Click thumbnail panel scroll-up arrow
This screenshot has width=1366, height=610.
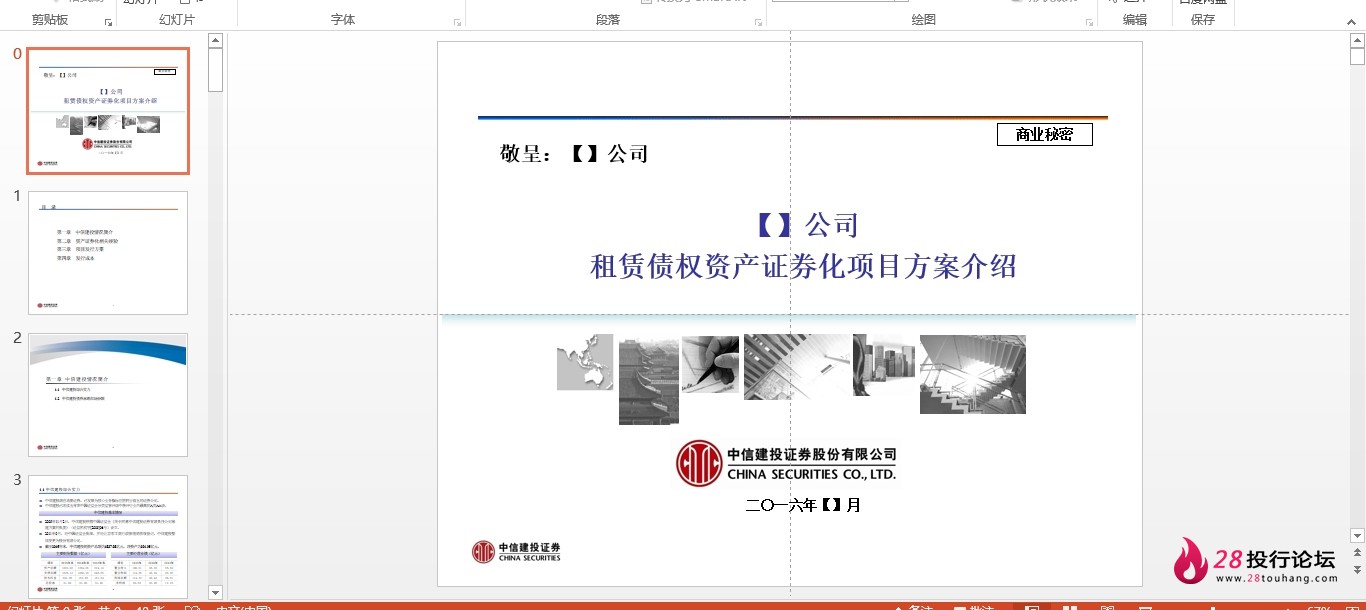click(x=215, y=40)
